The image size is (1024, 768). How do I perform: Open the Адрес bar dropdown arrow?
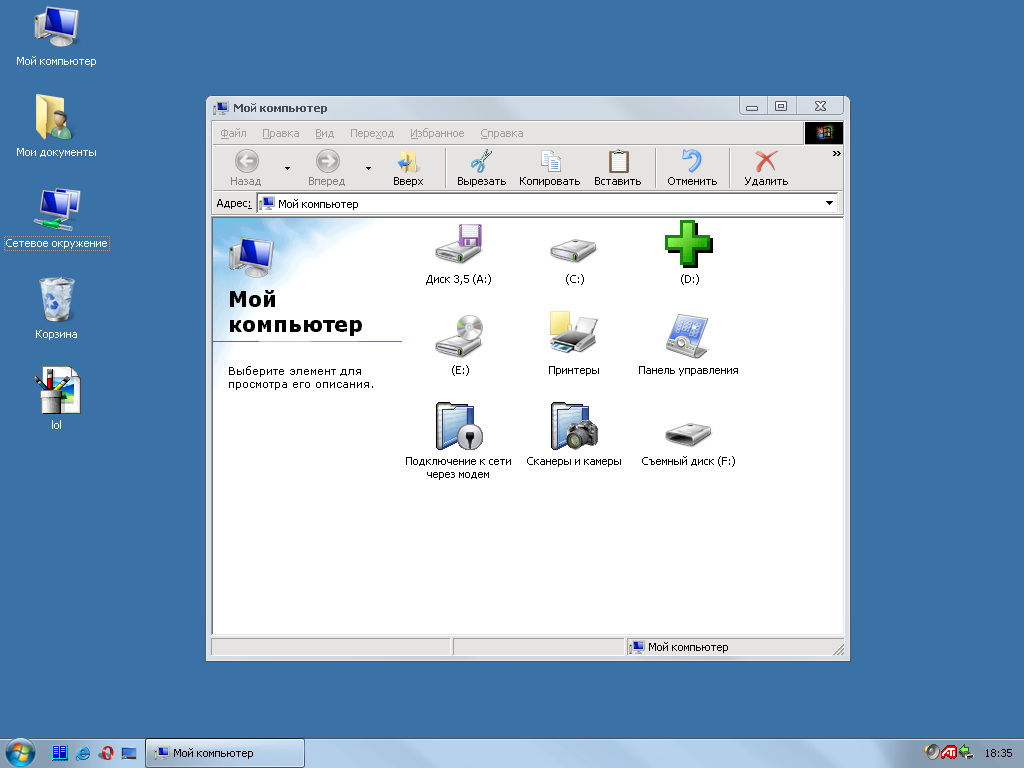(x=829, y=203)
